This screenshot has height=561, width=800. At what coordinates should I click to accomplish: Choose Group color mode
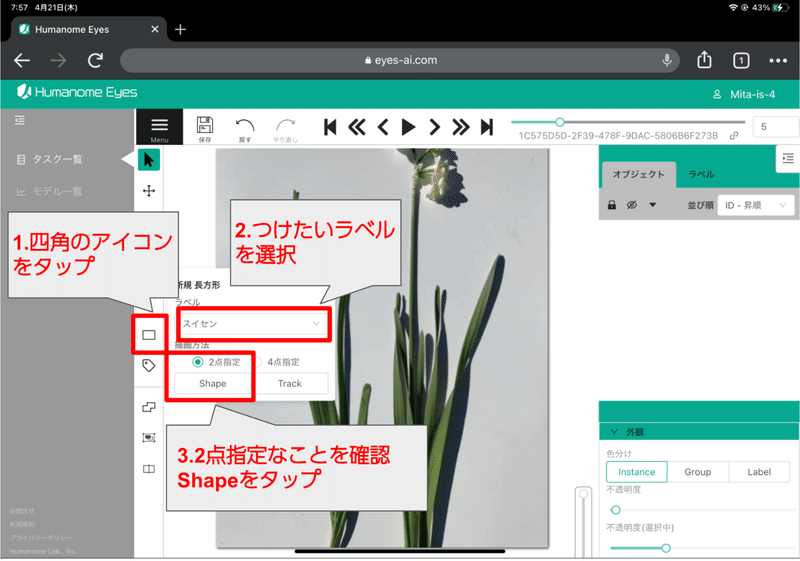click(697, 472)
